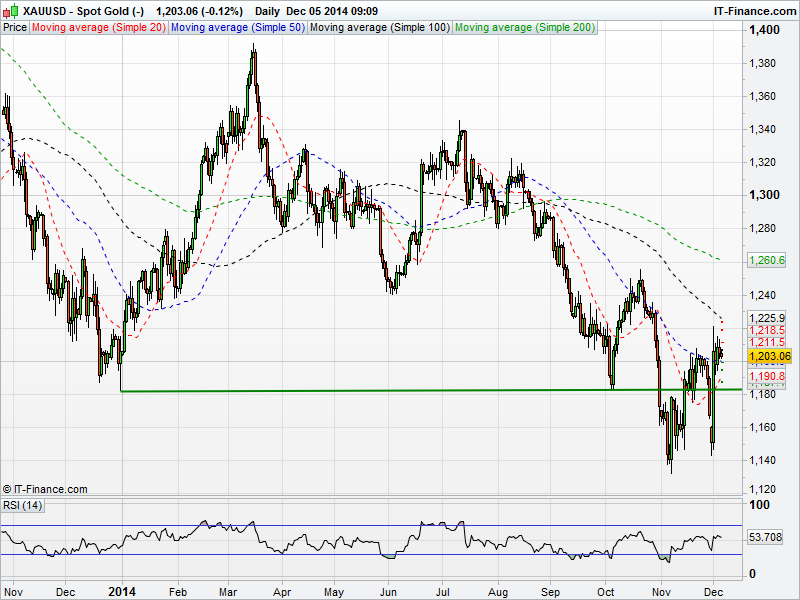
Task: Select the green horizontal support line
Action: click(x=400, y=390)
